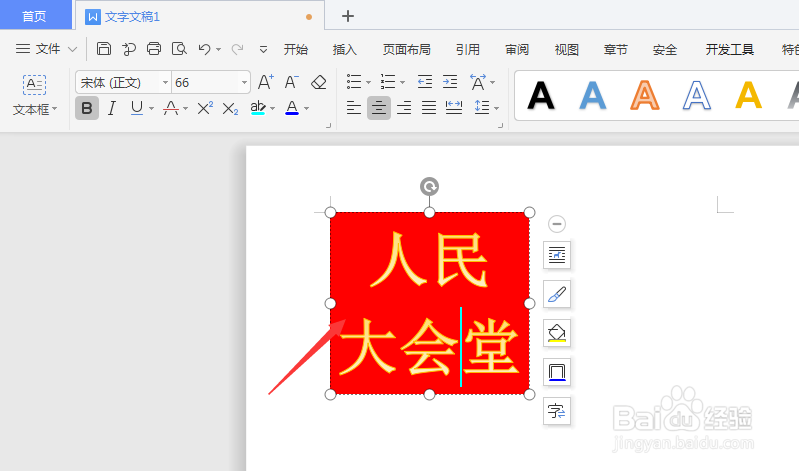Toggle Bold formatting
799x471 pixels.
pos(87,108)
